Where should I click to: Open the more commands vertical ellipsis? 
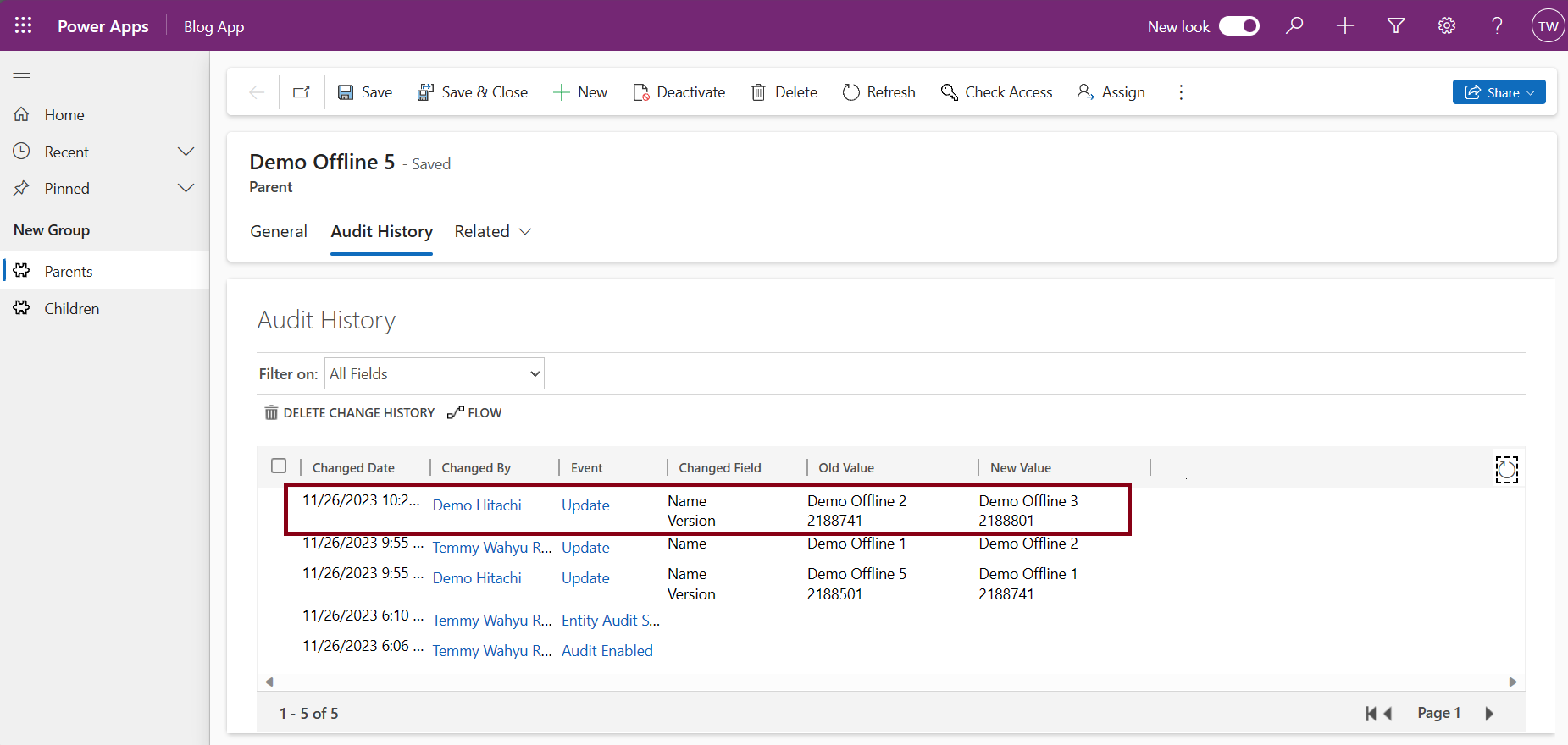(x=1181, y=92)
